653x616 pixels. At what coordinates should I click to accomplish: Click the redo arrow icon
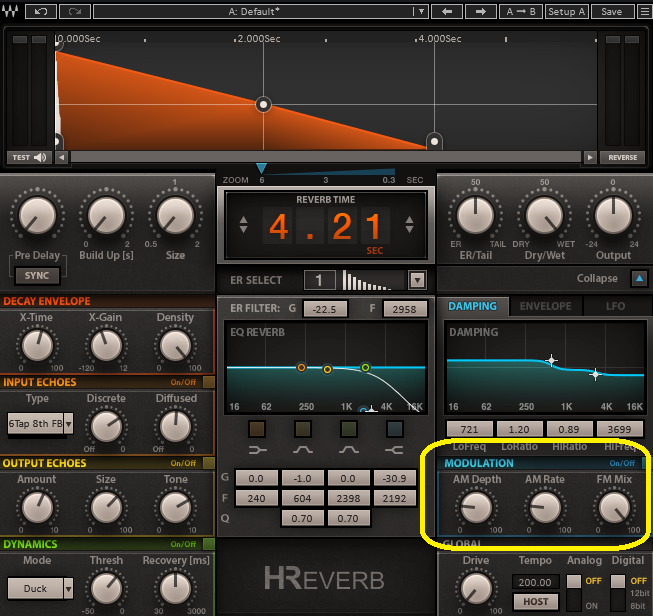coord(75,11)
